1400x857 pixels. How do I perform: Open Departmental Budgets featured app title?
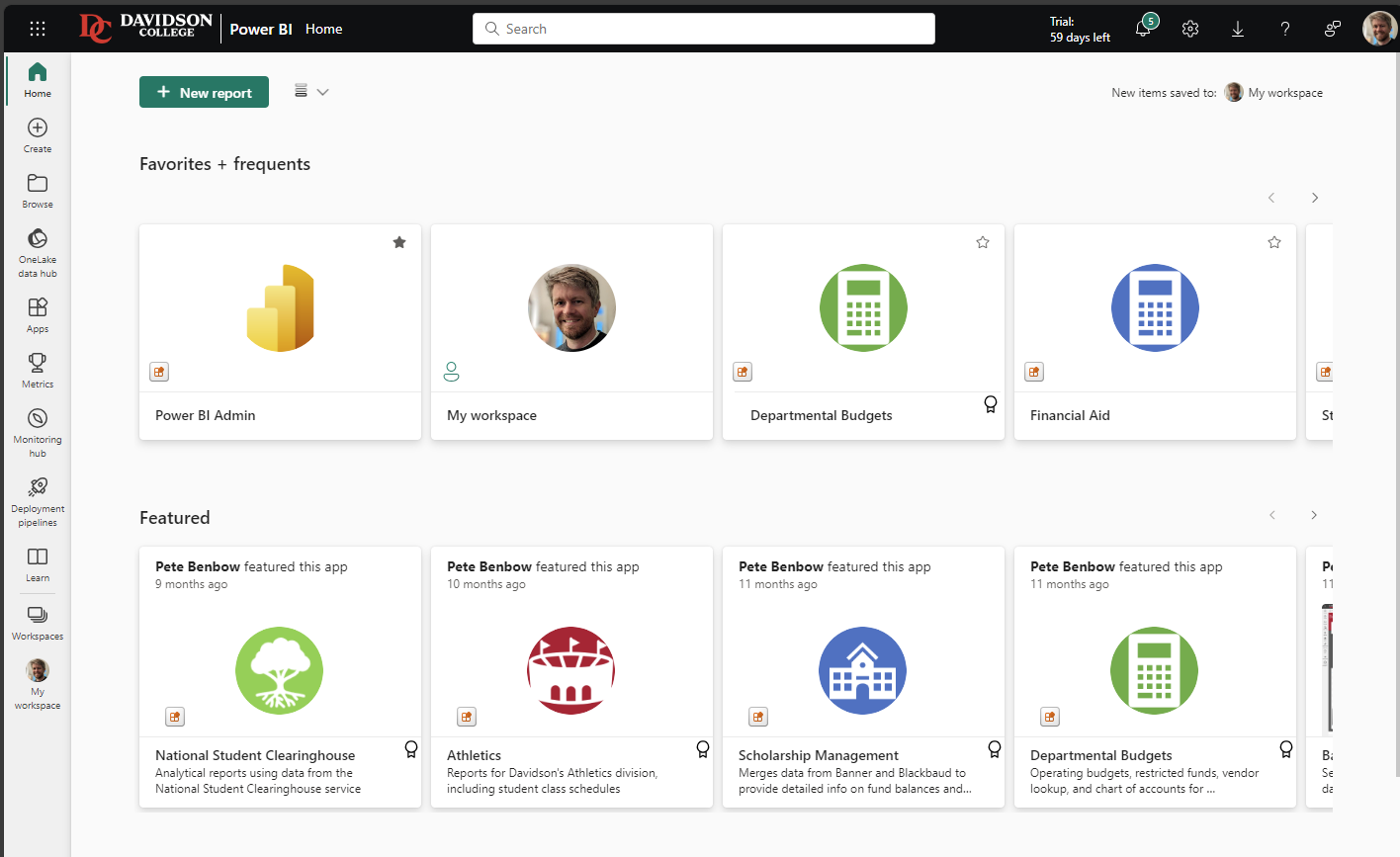point(1101,755)
